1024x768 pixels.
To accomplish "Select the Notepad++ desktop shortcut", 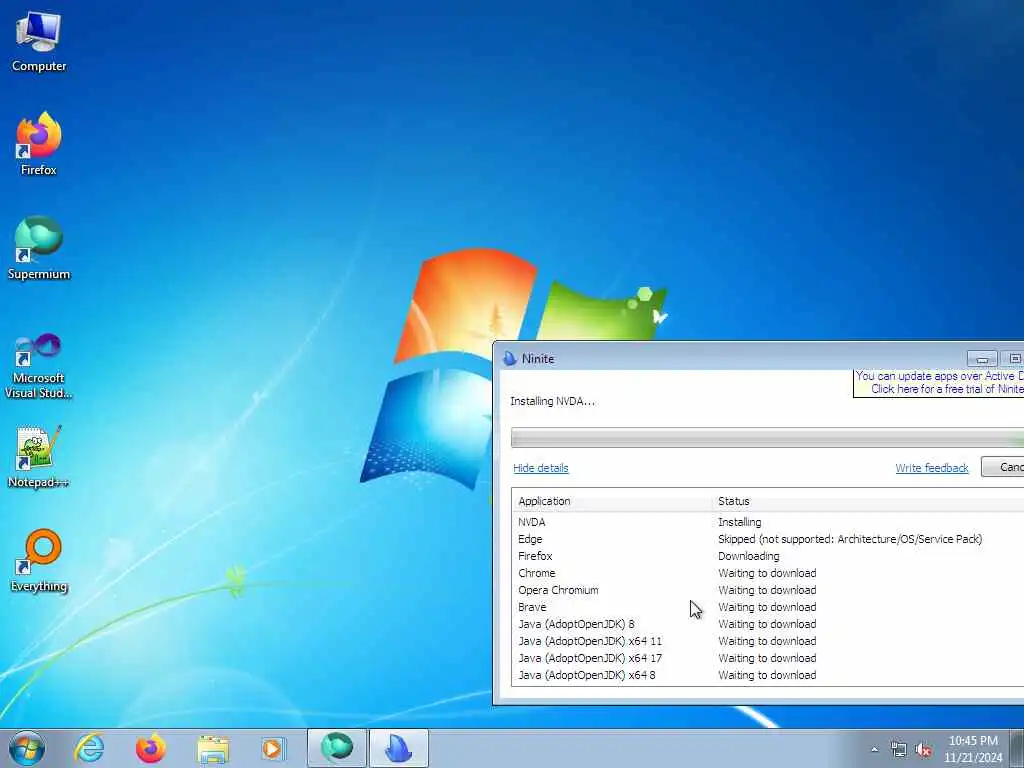I will click(x=39, y=457).
